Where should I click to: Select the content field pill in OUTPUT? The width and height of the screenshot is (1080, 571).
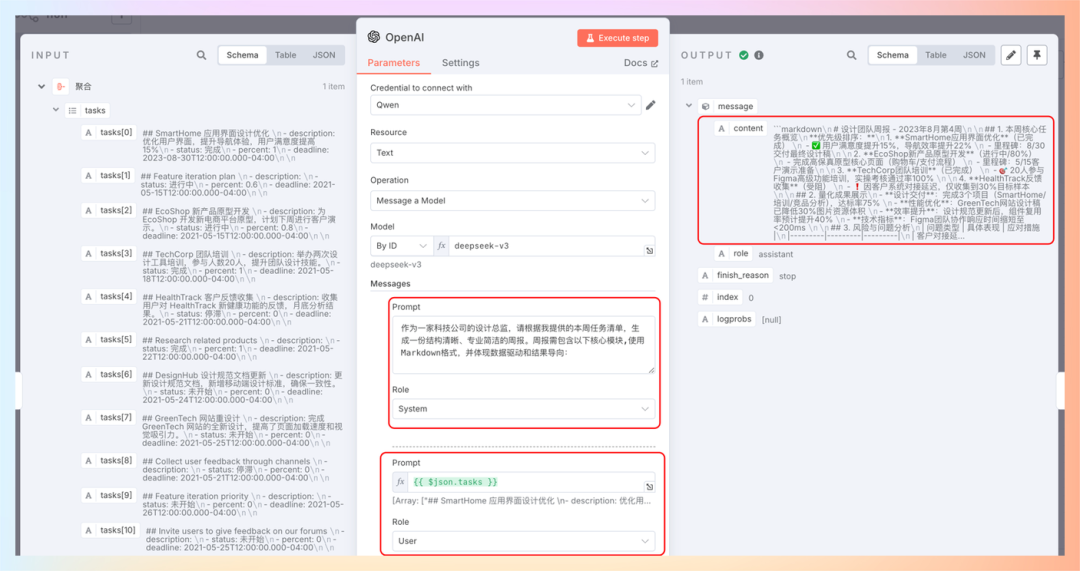740,128
